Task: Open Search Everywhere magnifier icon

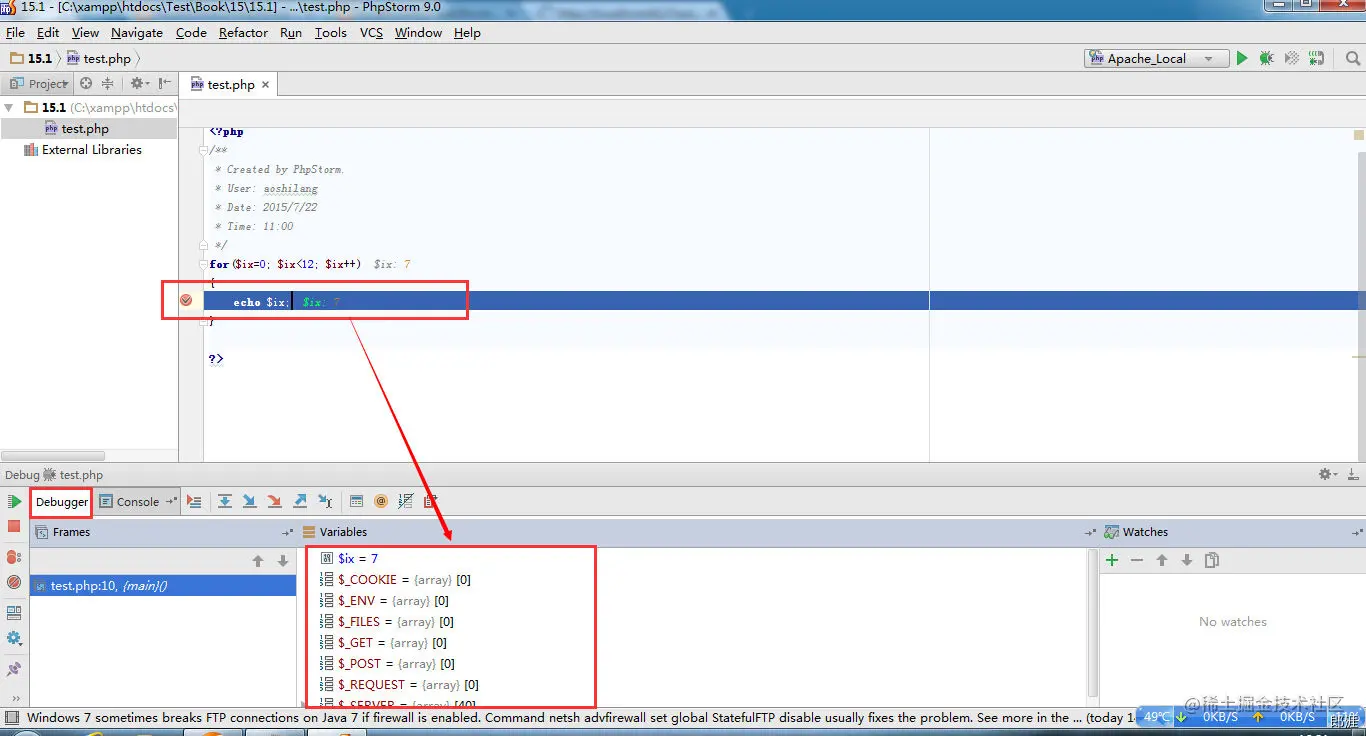Action: tap(1352, 59)
